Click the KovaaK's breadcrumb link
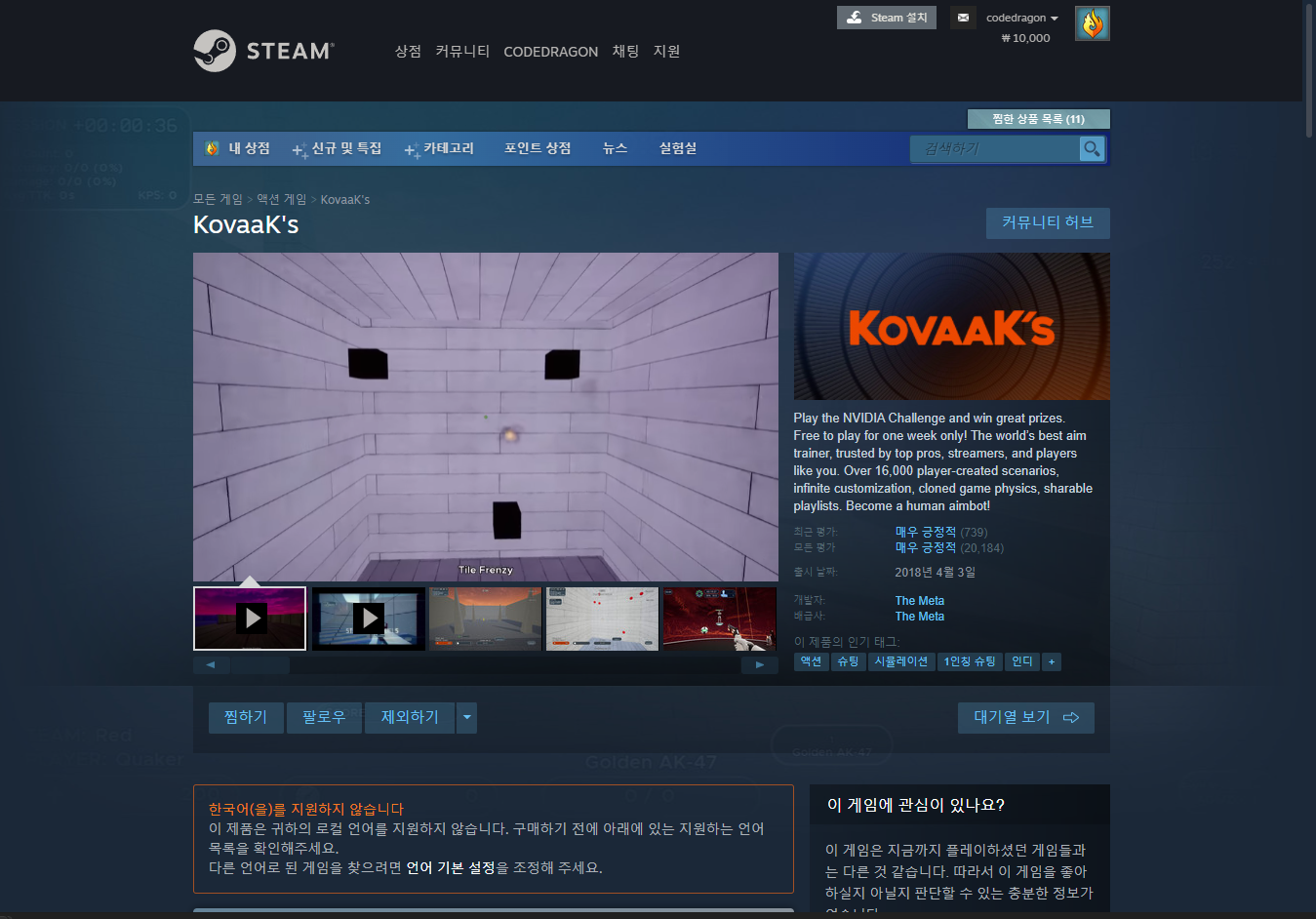 point(345,199)
